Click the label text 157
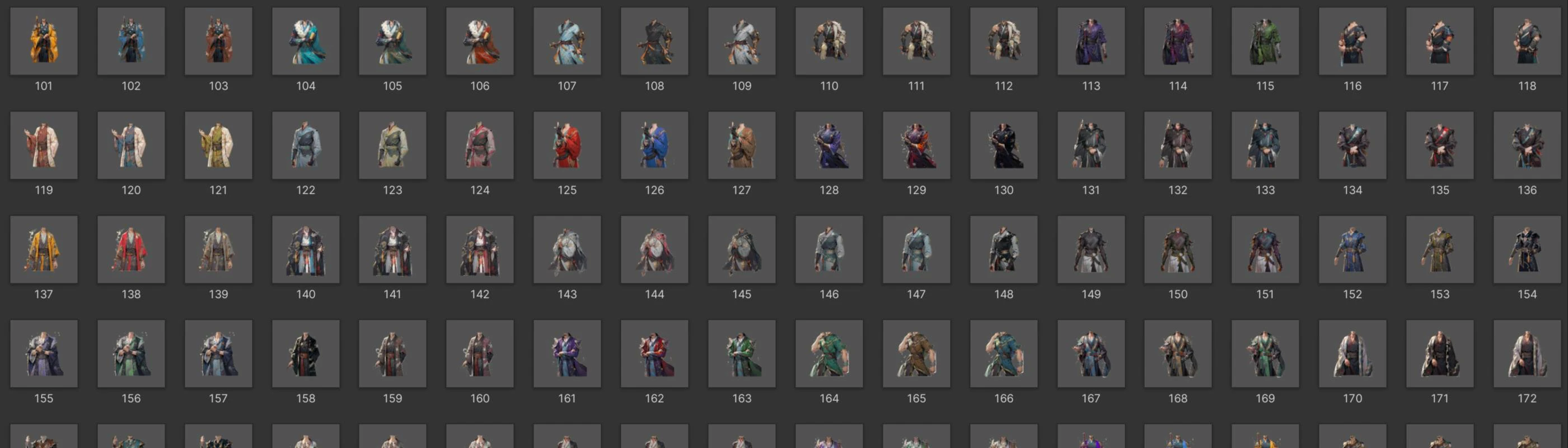 pos(218,398)
